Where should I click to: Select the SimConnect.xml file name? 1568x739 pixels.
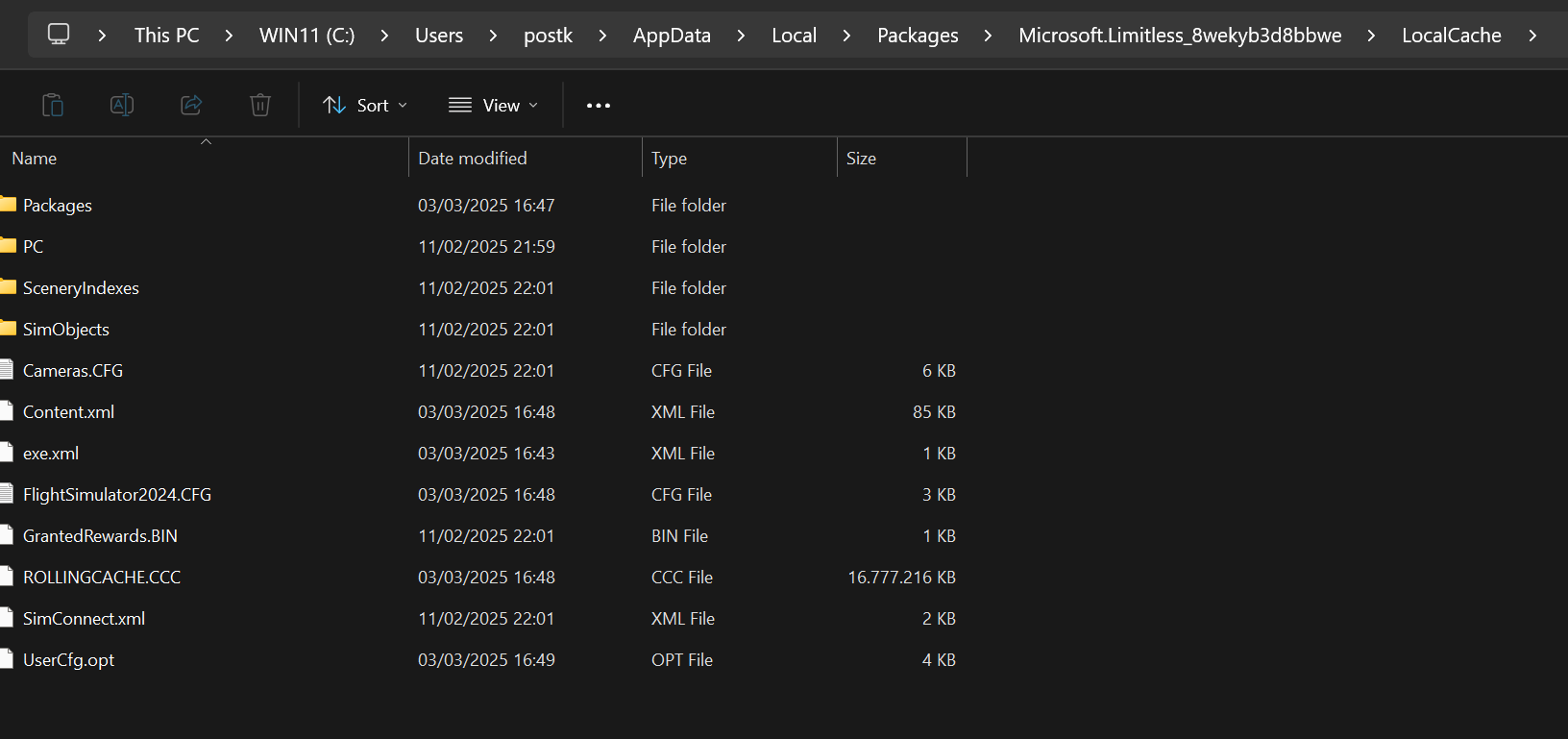84,619
